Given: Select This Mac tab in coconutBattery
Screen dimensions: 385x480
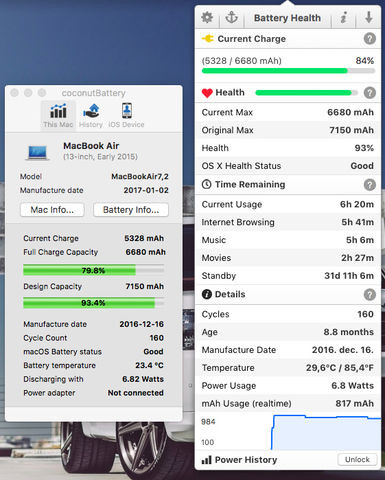Looking at the screenshot, I should 58,116.
